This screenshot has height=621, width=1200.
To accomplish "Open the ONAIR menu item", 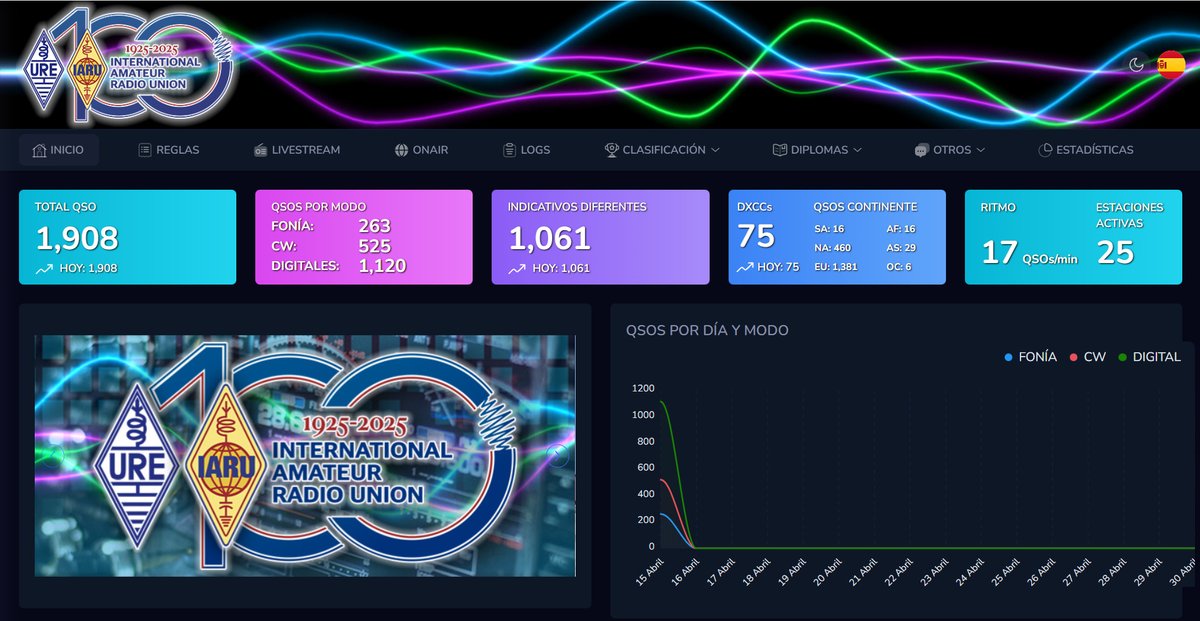I will point(421,150).
